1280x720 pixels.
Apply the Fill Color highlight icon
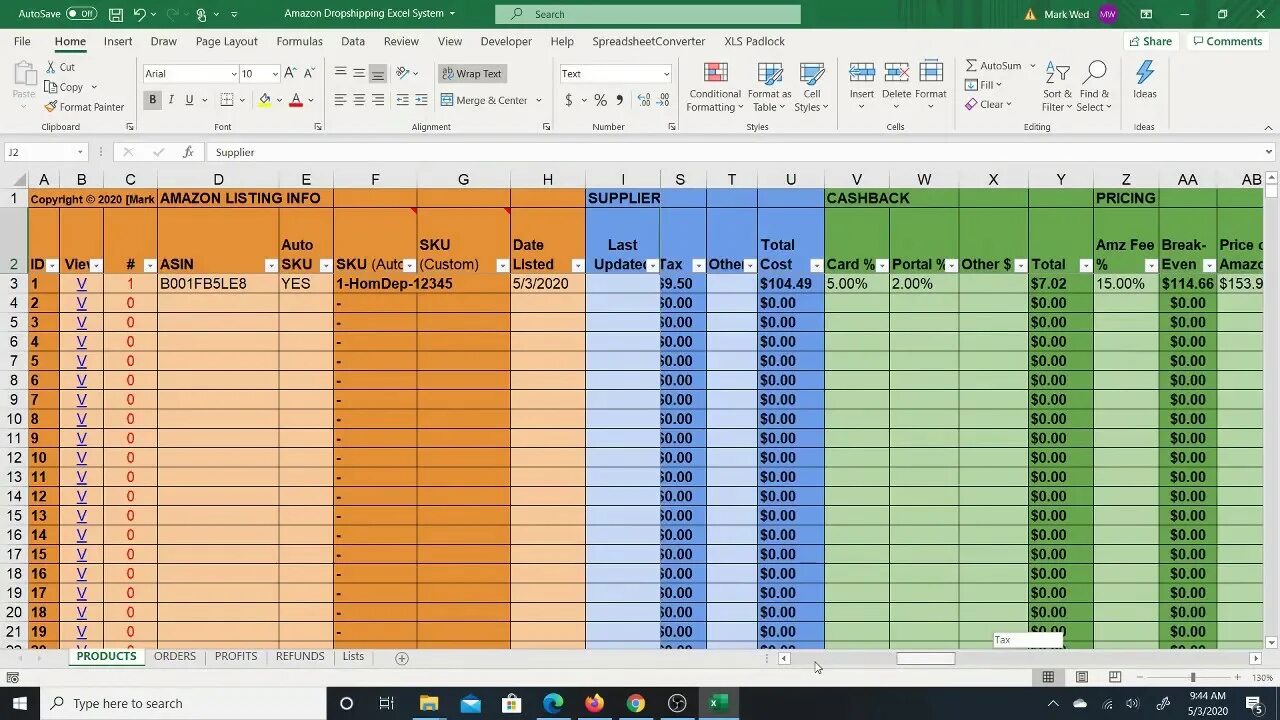tap(264, 100)
